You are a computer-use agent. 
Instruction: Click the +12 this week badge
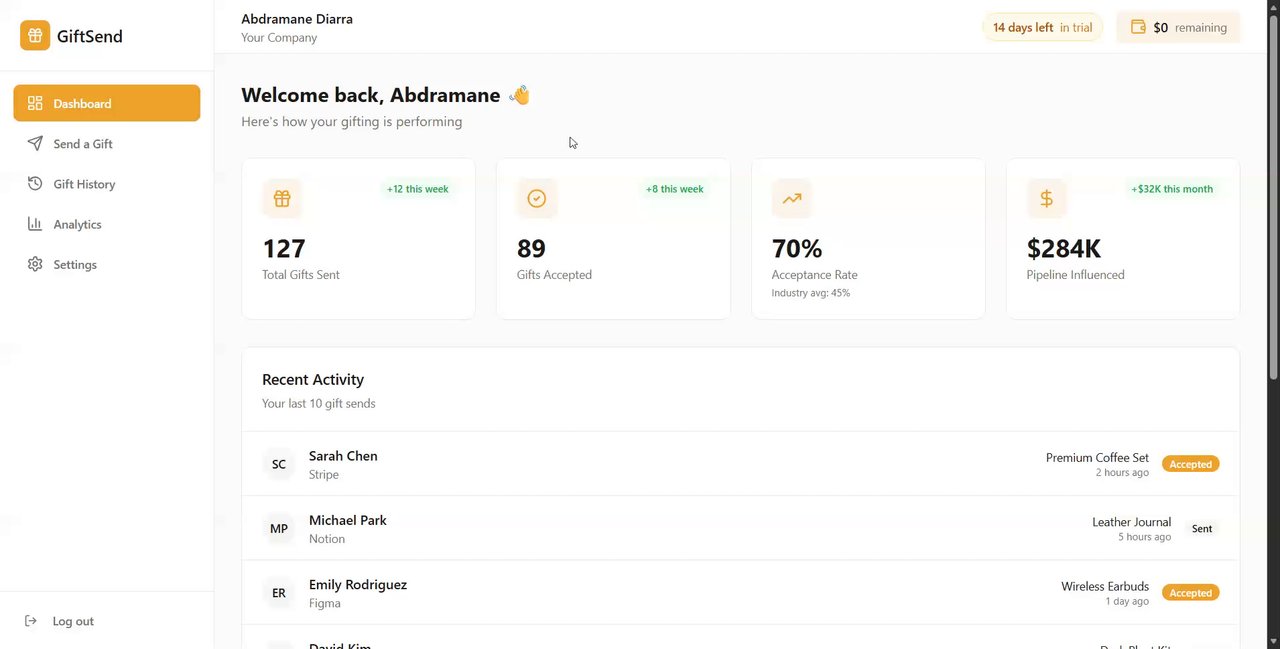(417, 189)
